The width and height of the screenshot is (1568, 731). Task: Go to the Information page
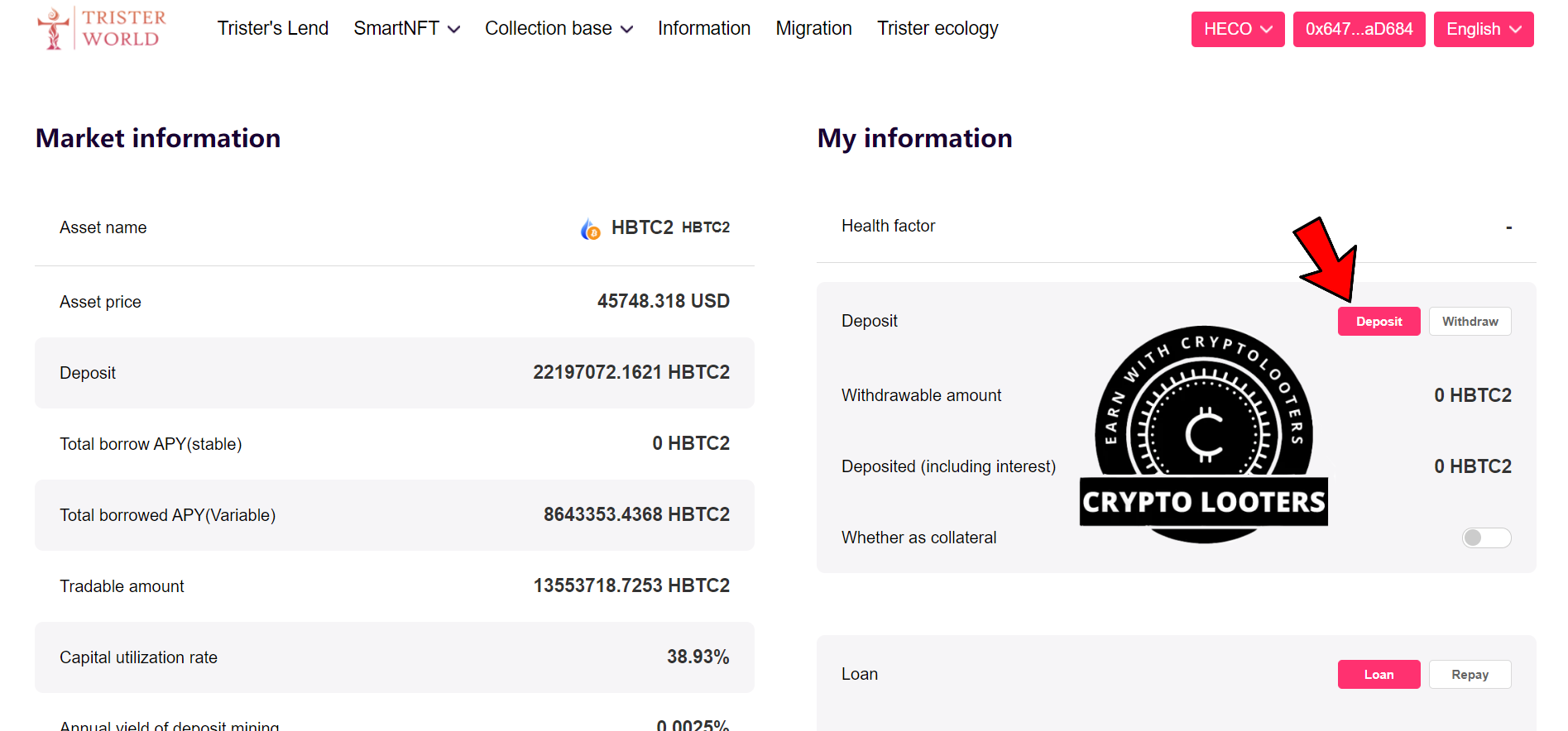point(704,29)
